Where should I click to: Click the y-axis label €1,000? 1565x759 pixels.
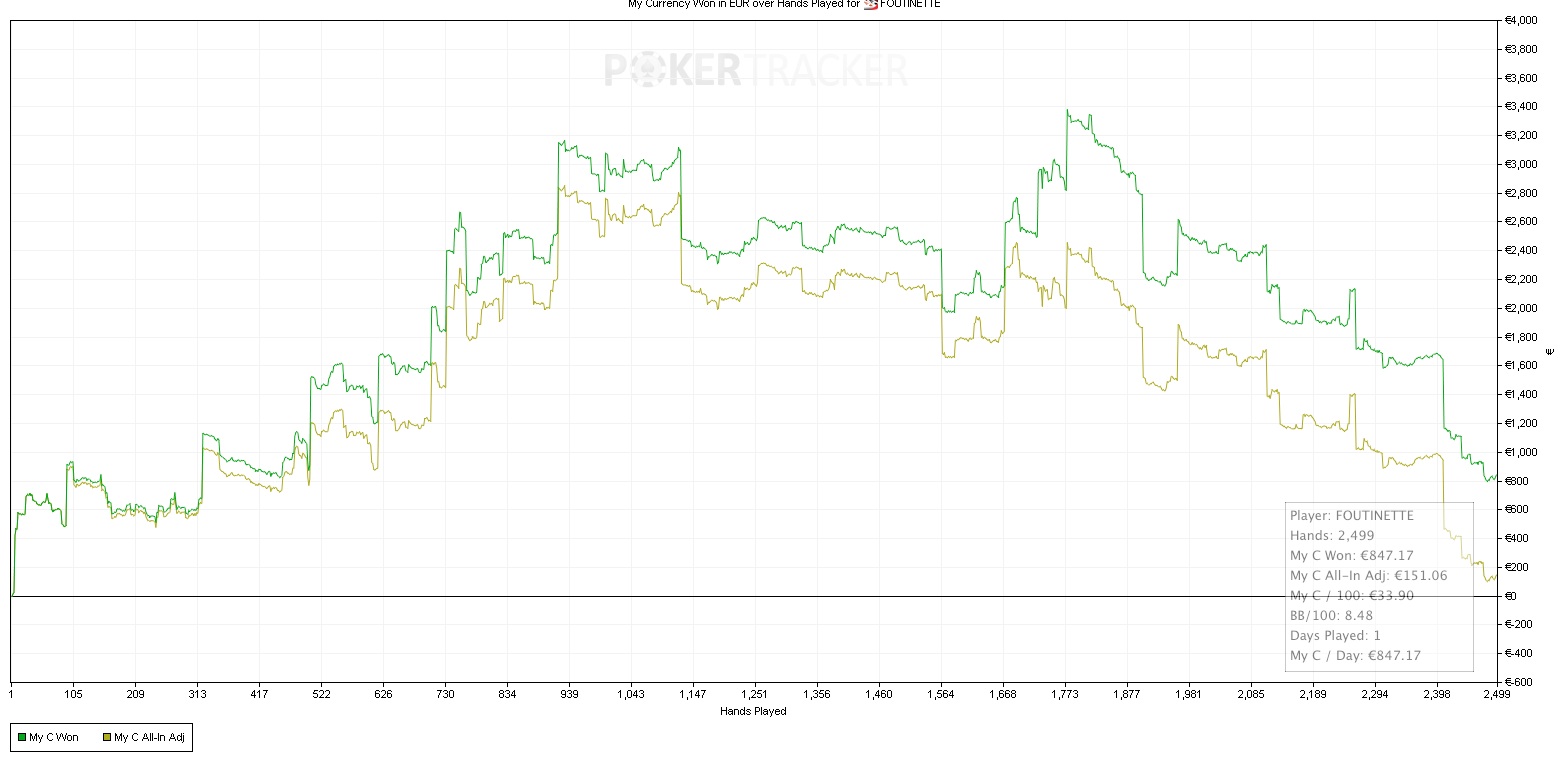coord(1521,452)
